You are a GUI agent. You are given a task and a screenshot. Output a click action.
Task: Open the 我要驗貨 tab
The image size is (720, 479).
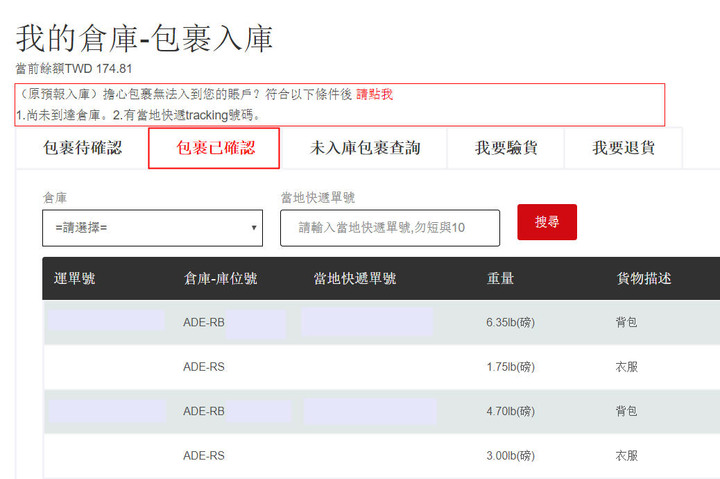(x=506, y=148)
